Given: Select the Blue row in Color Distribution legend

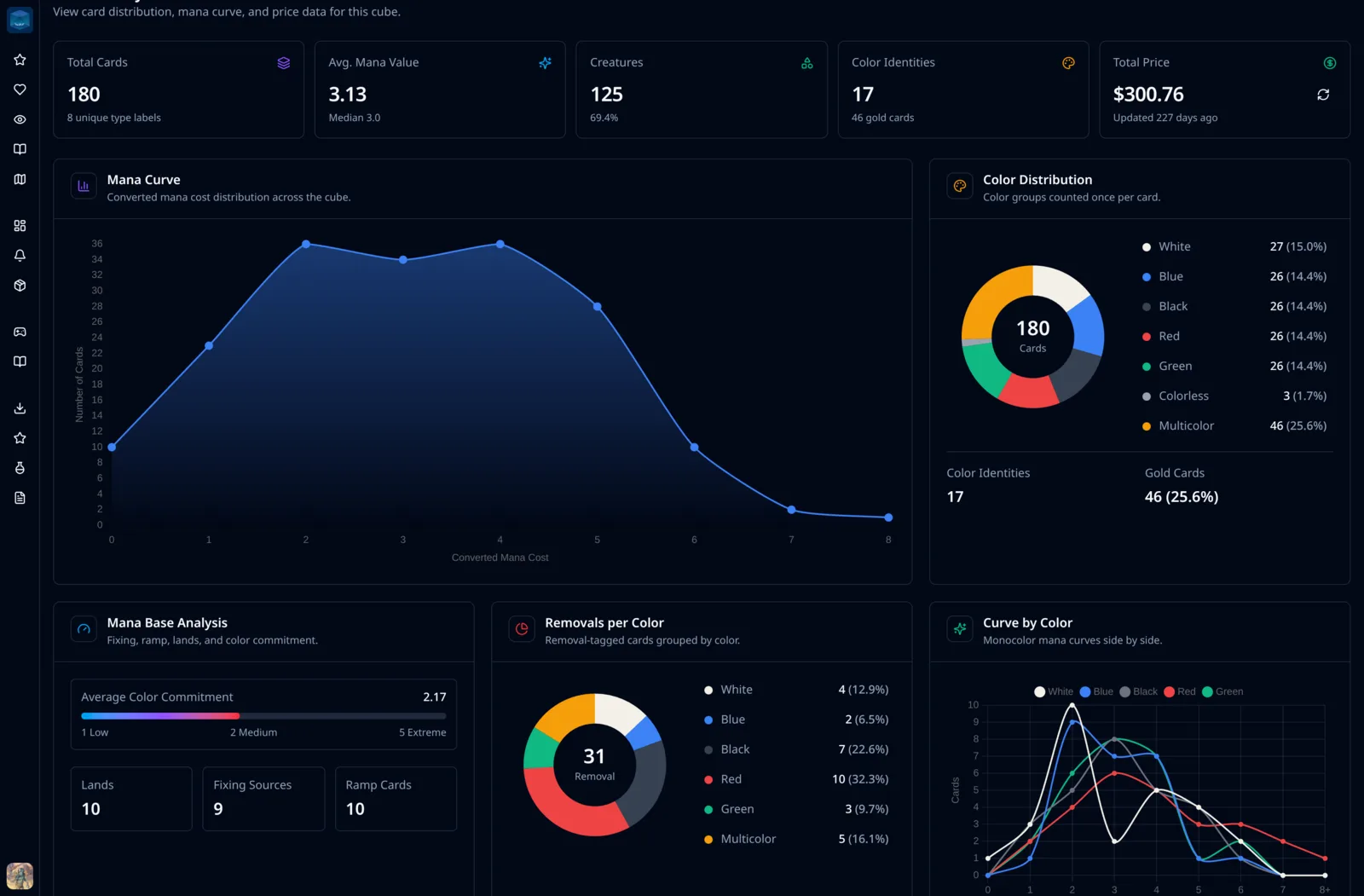Looking at the screenshot, I should point(1234,276).
